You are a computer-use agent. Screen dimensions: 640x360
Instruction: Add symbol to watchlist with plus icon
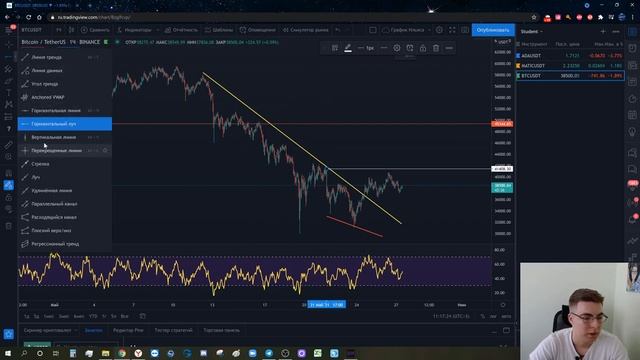pos(603,31)
